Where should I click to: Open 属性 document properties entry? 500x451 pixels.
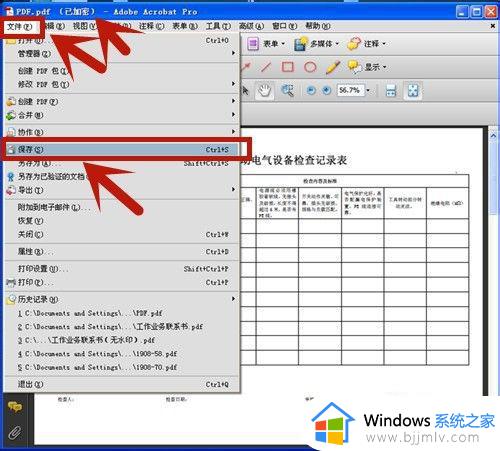(x=121, y=252)
